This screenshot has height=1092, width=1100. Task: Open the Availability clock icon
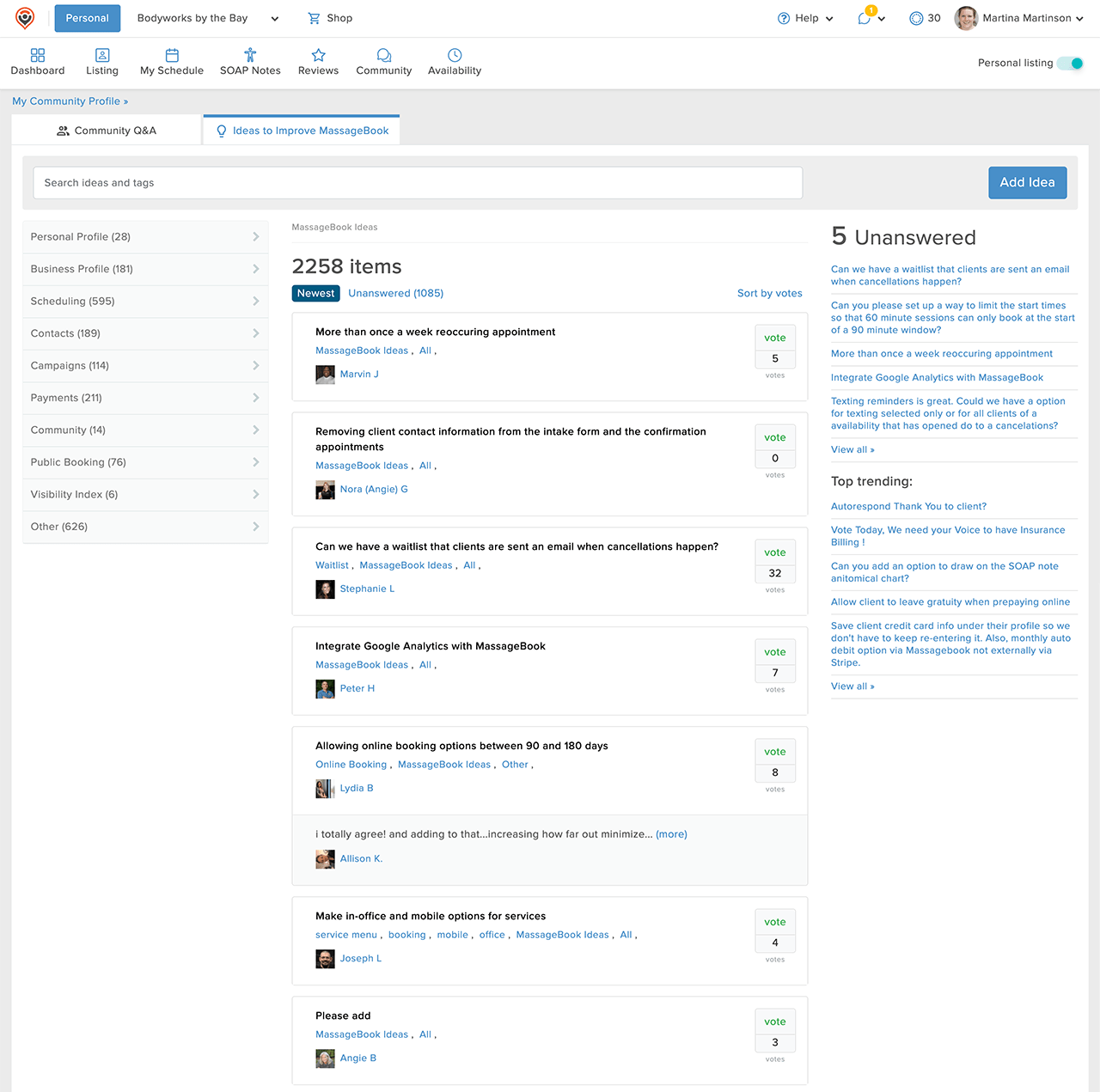coord(455,55)
